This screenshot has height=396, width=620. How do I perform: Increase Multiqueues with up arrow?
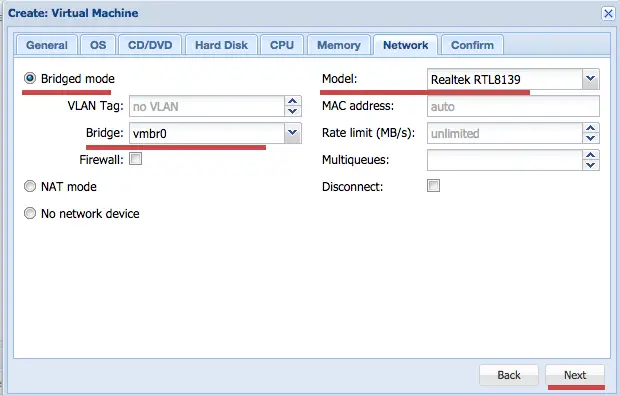[591, 155]
